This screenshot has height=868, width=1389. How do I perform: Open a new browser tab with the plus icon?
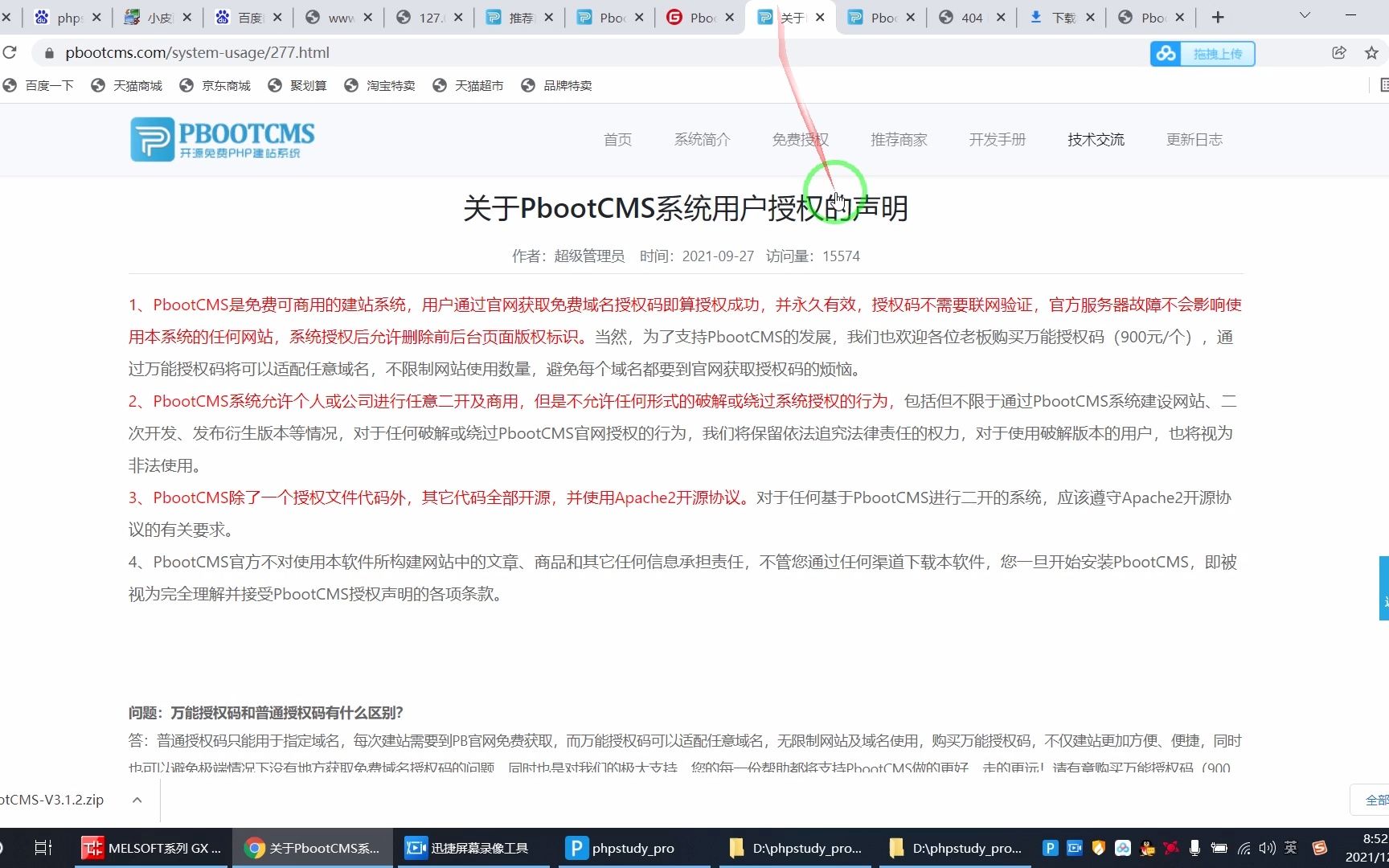pos(1218,17)
